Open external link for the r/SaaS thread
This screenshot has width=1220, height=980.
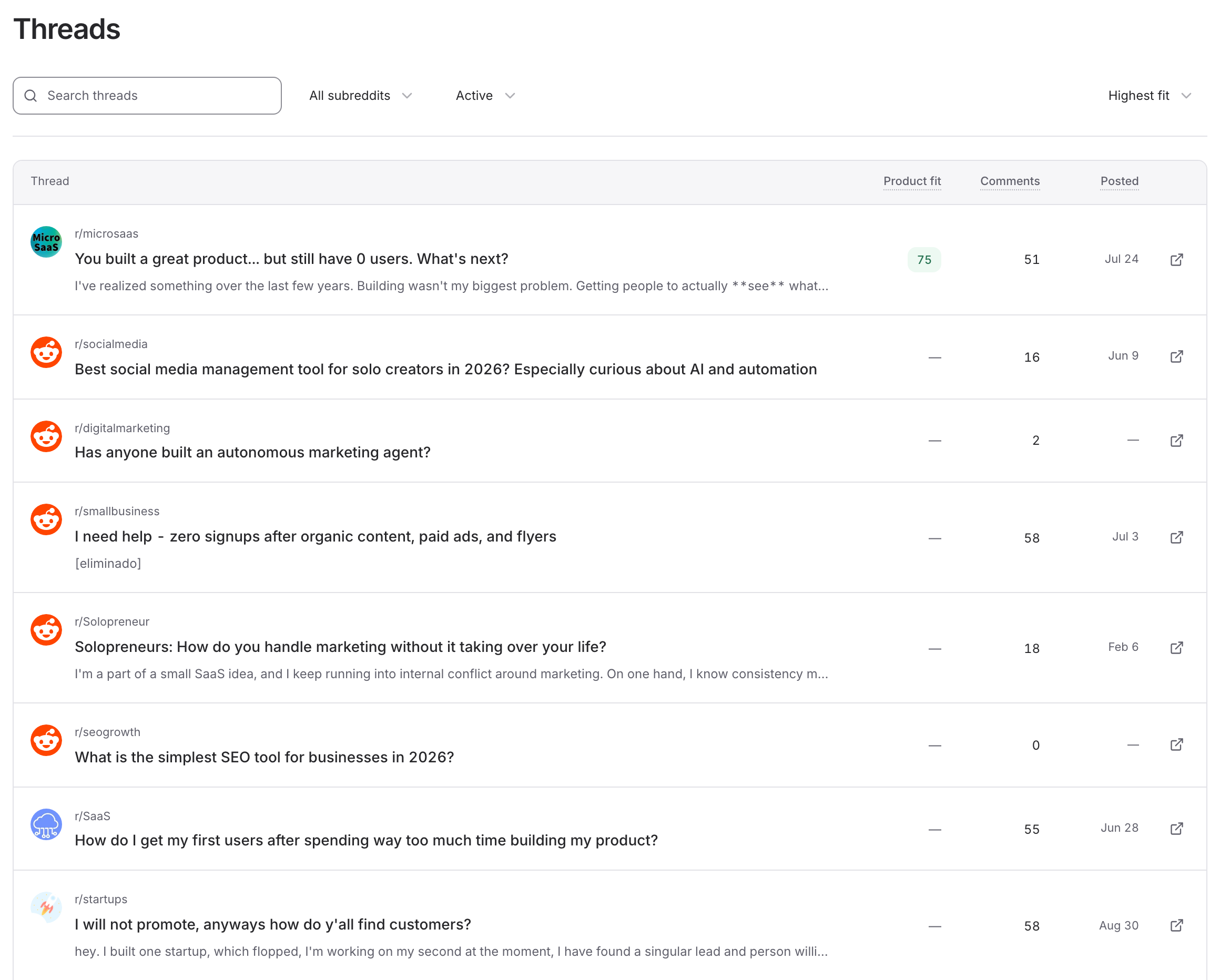(1176, 829)
